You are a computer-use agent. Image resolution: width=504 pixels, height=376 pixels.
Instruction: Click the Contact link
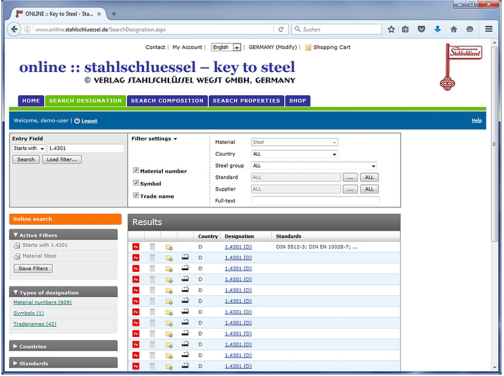pyautogui.click(x=155, y=47)
